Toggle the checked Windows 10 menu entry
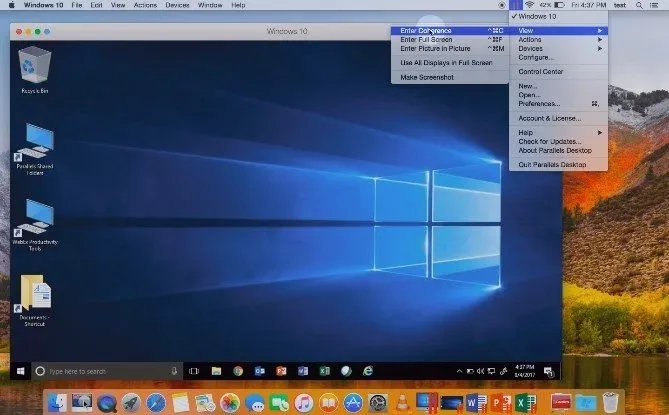 coord(558,16)
